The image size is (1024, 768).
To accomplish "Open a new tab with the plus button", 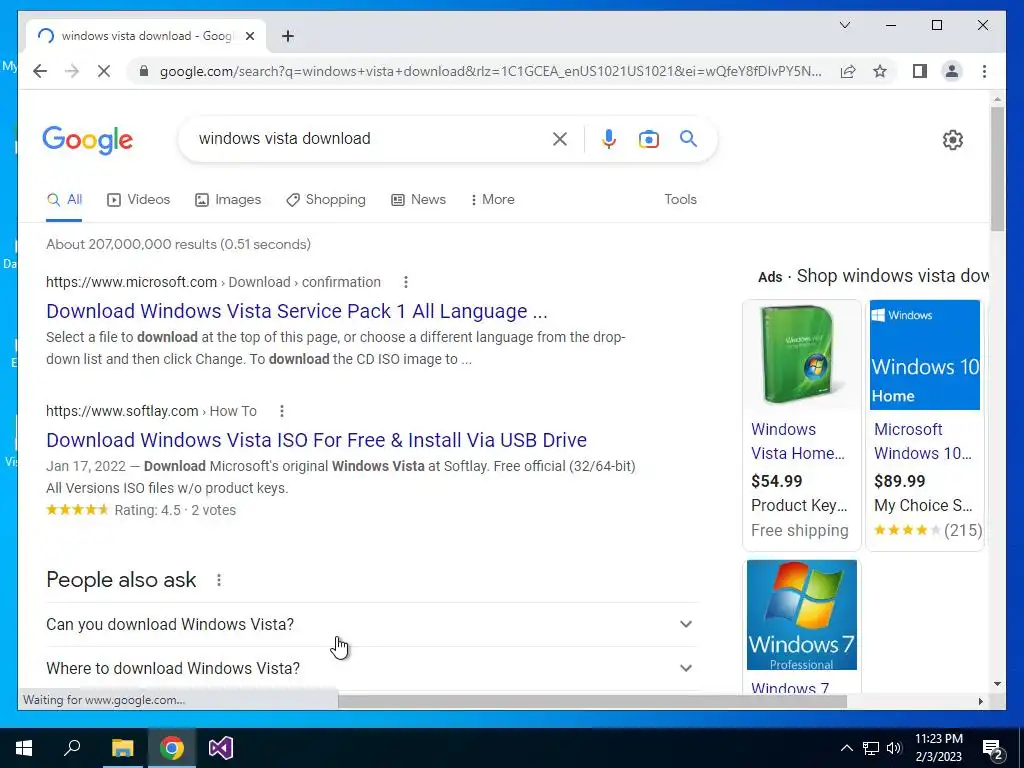I will [x=288, y=36].
